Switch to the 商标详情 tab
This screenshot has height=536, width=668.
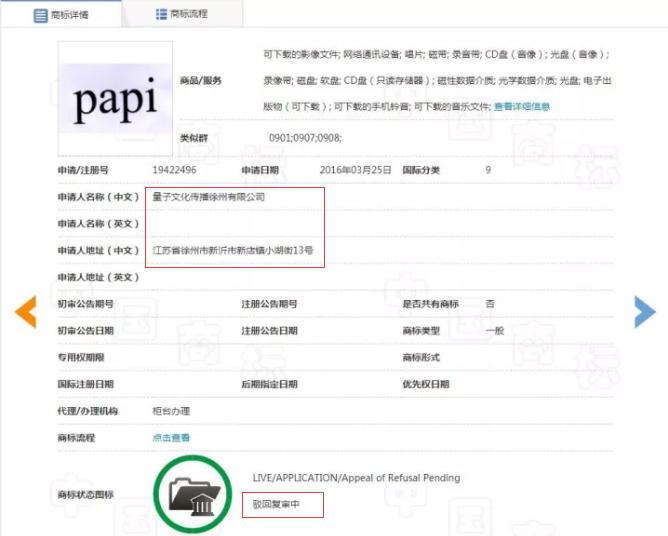point(70,15)
